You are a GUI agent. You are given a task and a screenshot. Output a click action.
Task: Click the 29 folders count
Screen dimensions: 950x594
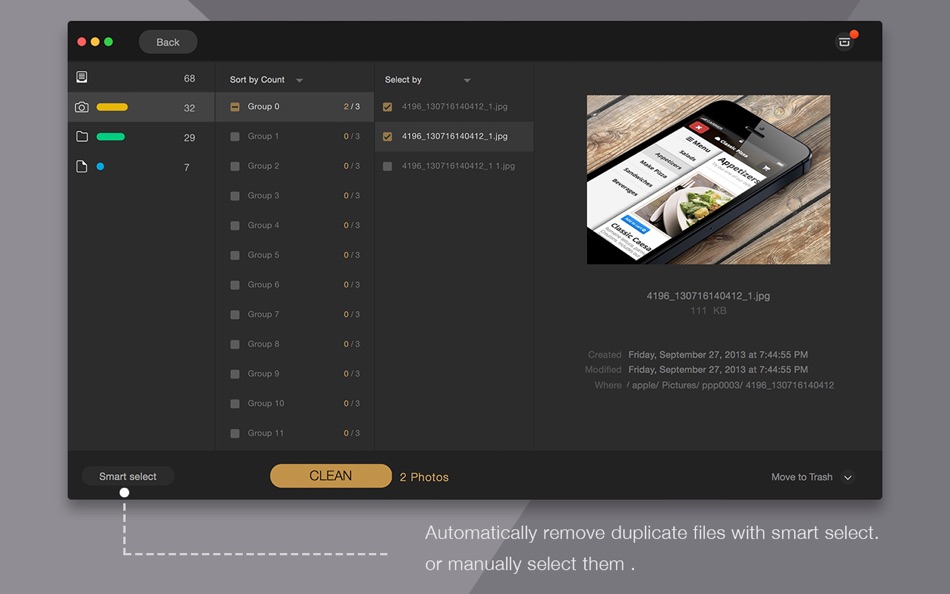click(x=190, y=138)
